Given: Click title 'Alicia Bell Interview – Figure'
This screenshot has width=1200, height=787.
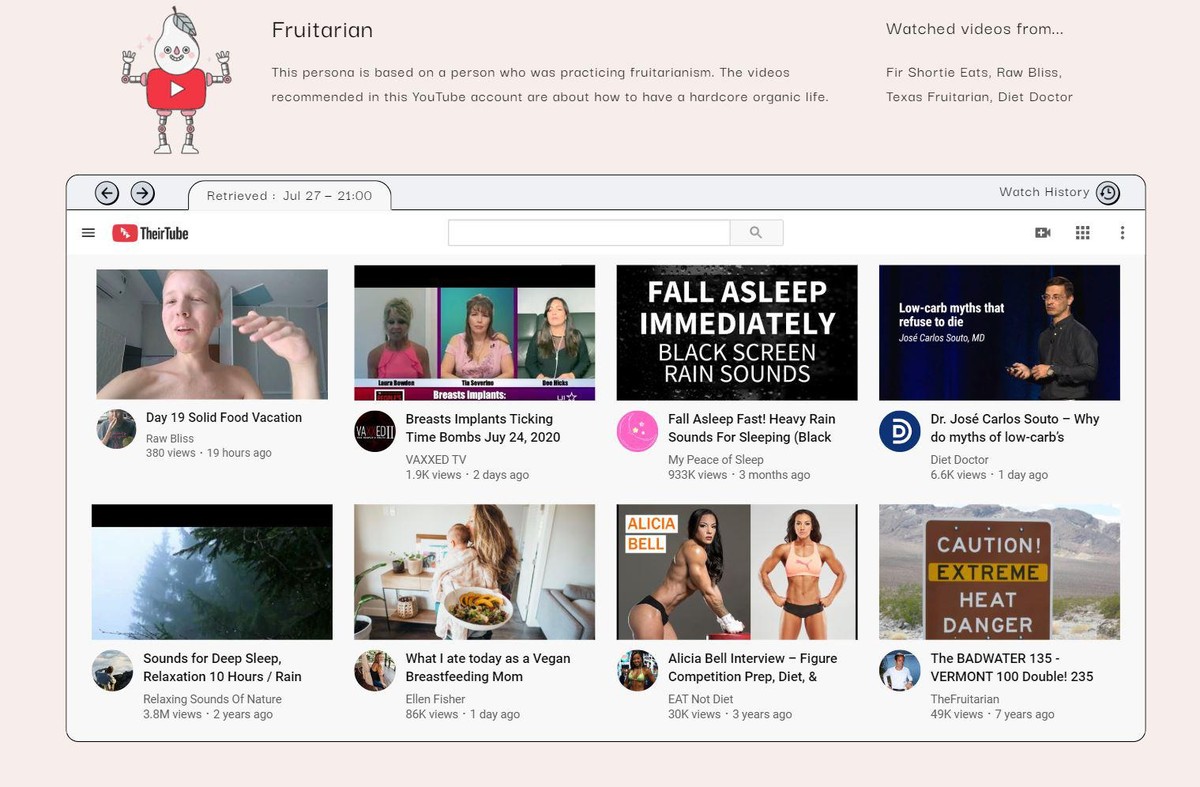Looking at the screenshot, I should tap(752, 667).
